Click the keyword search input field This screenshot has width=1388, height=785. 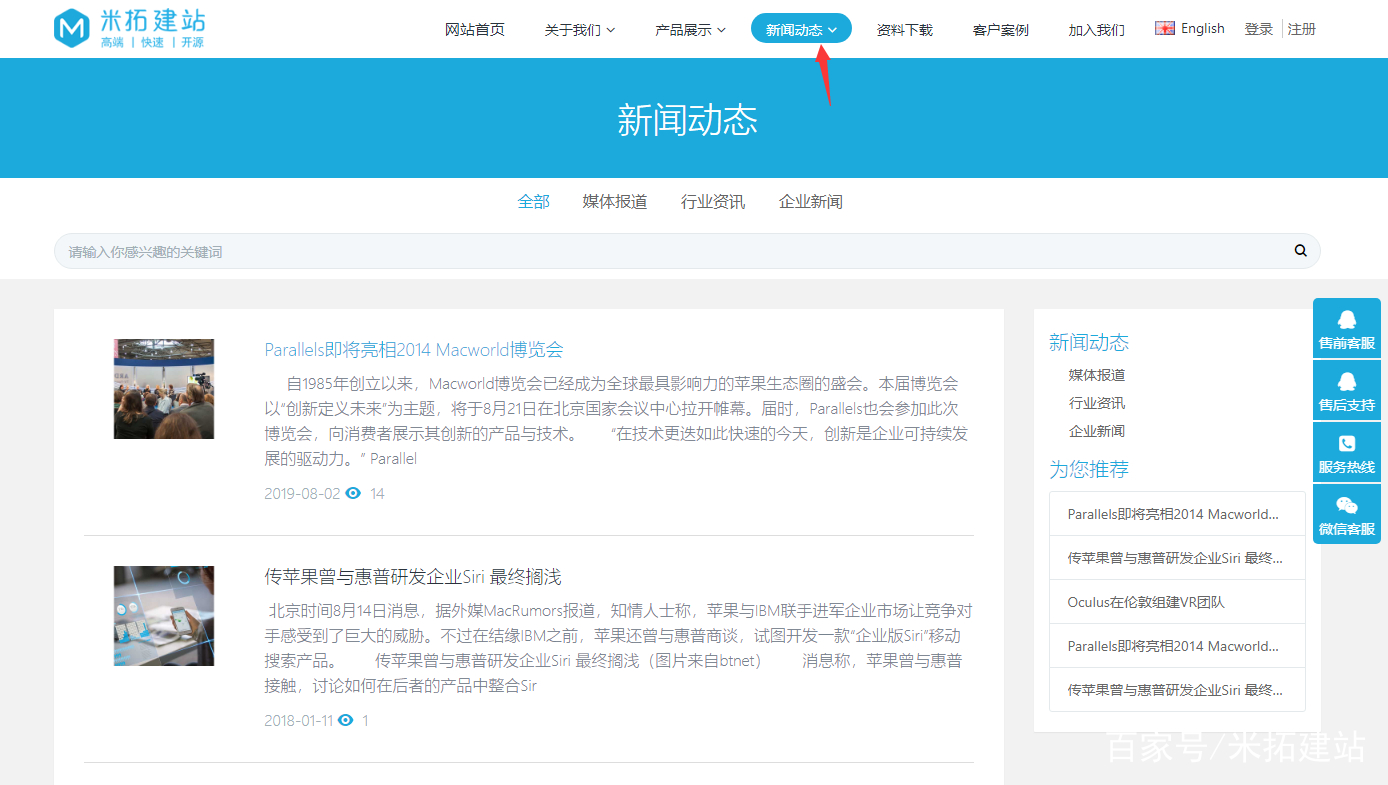point(687,251)
